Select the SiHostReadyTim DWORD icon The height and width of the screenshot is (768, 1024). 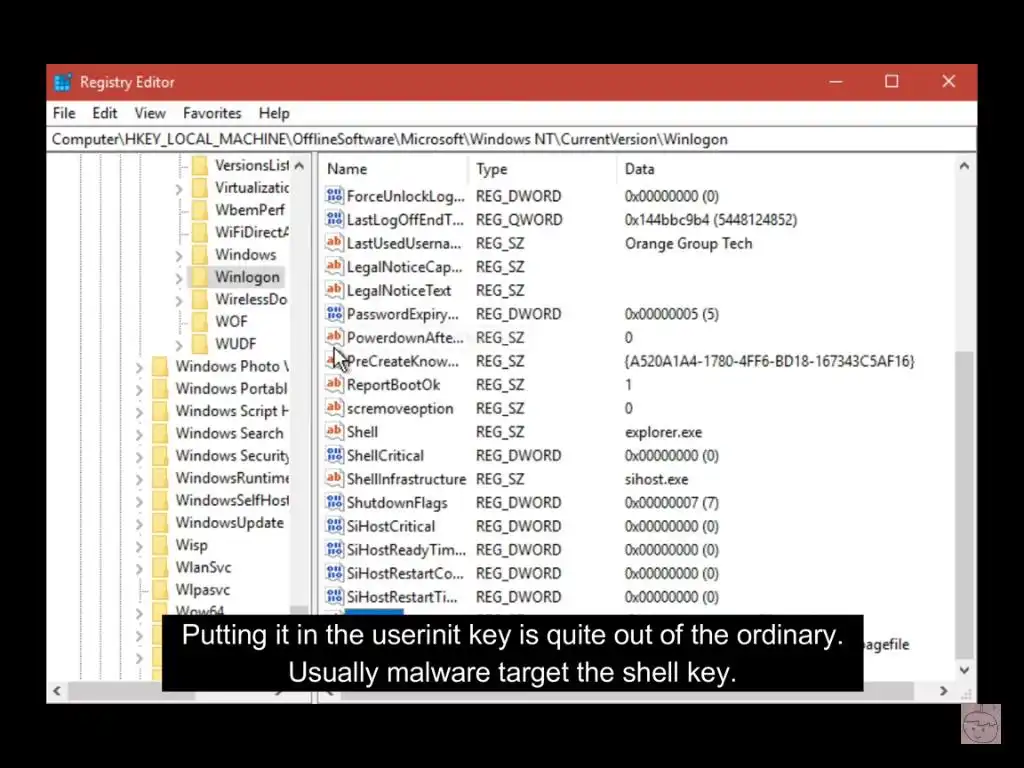(334, 549)
